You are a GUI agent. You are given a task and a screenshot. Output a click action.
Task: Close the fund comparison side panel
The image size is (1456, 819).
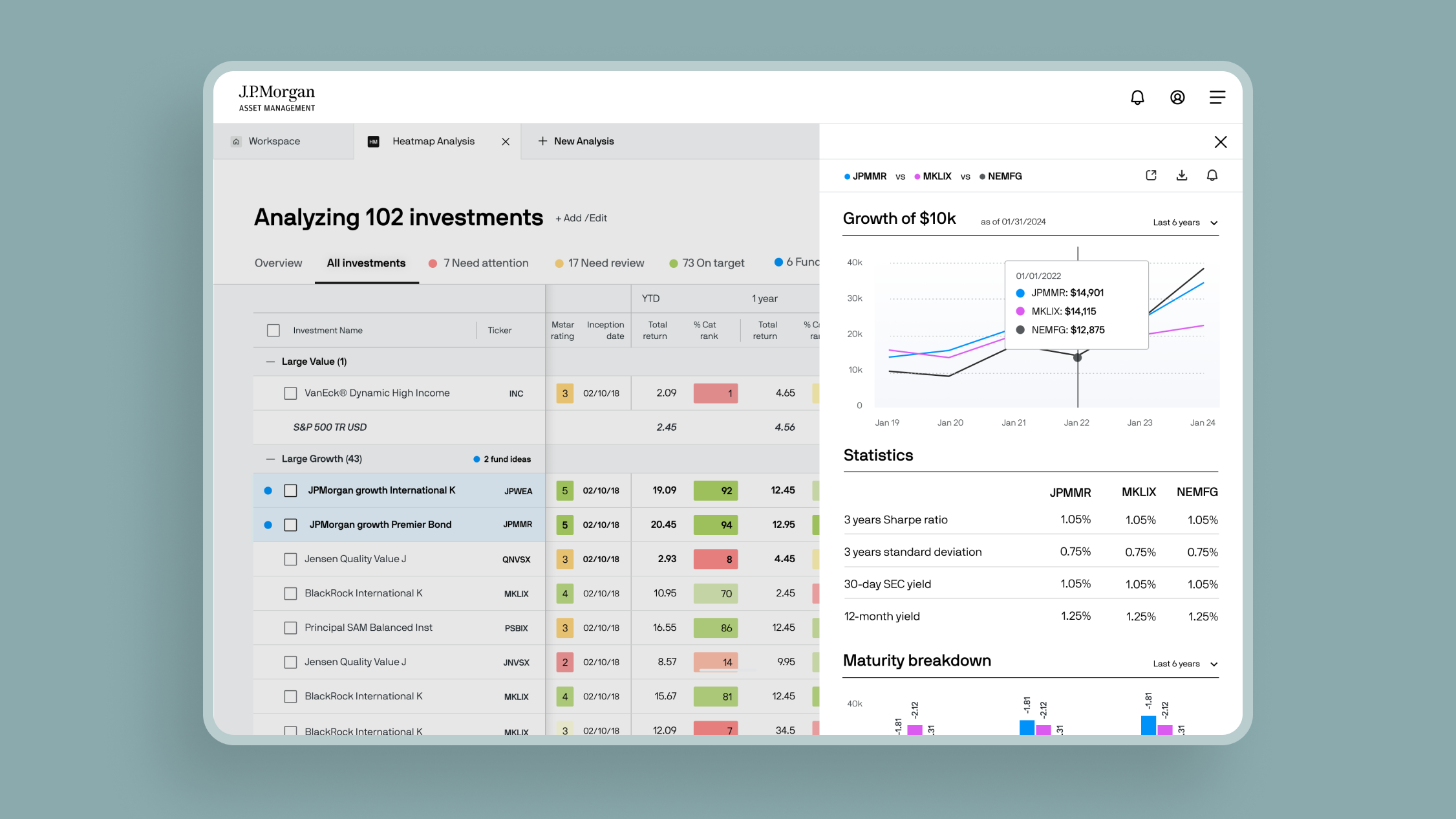tap(1220, 142)
